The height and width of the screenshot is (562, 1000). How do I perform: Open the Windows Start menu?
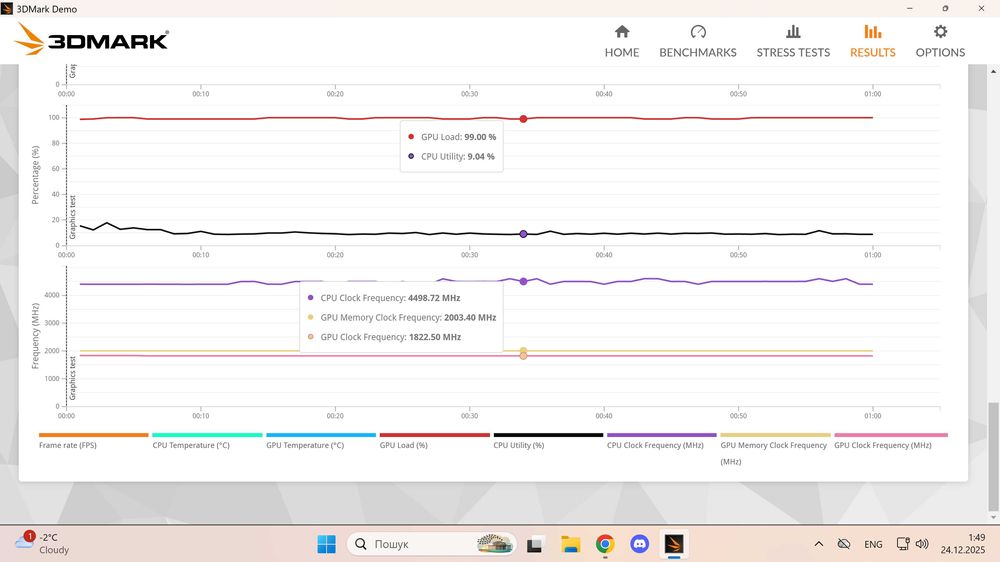pos(327,544)
